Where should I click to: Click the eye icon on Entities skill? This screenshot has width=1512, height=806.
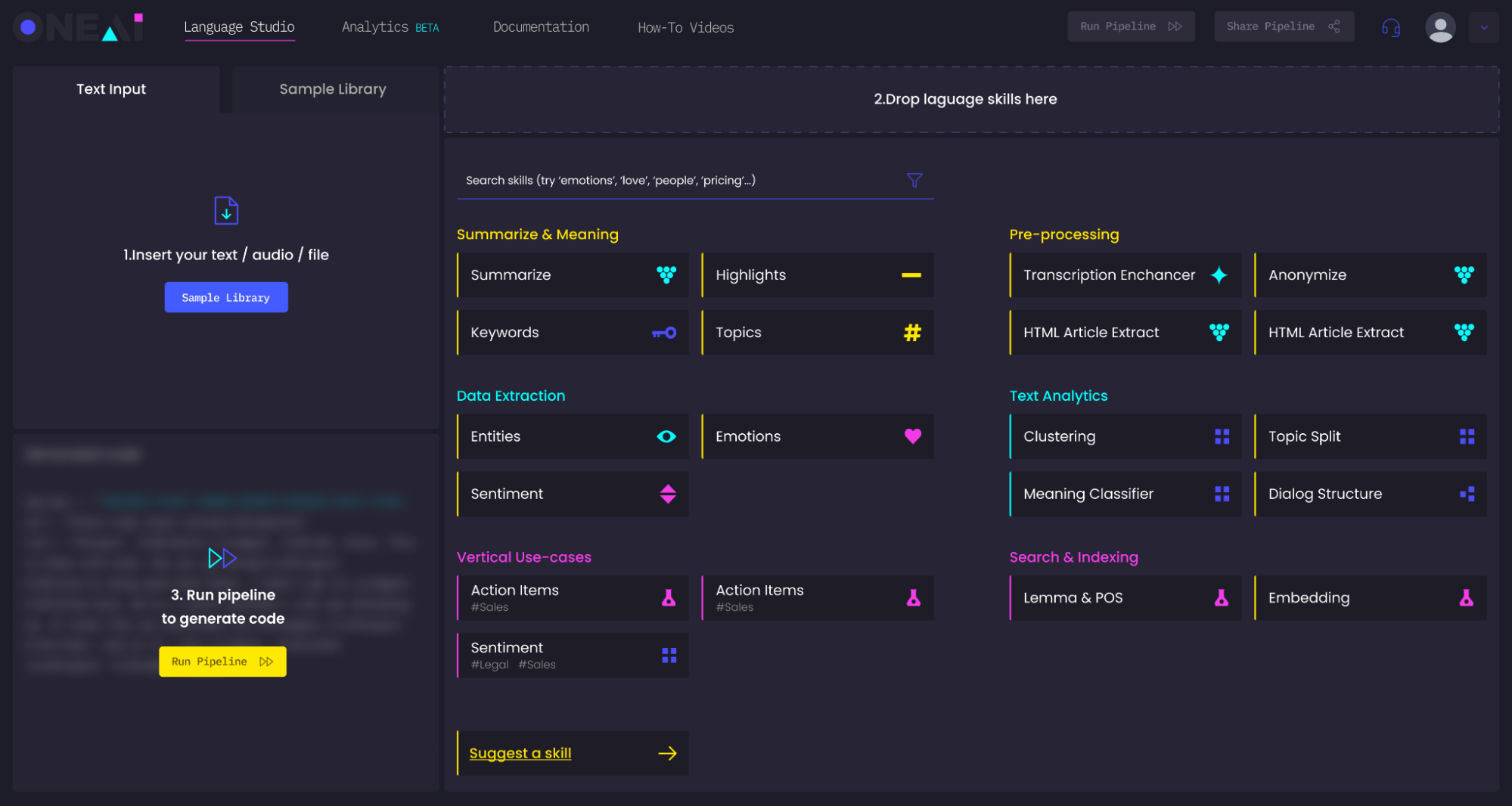click(x=666, y=436)
